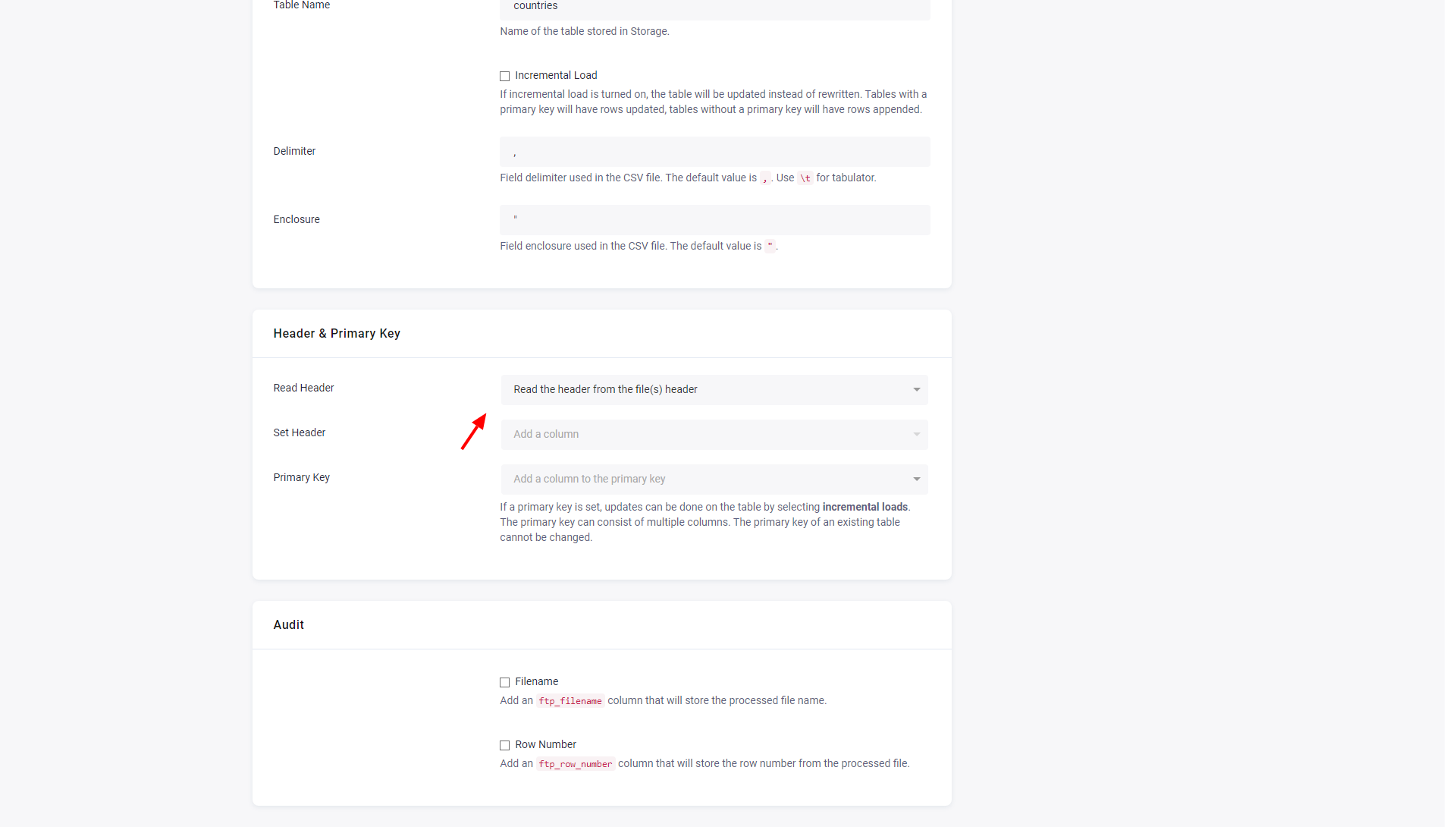Image resolution: width=1456 pixels, height=827 pixels.
Task: Click 'Name of the table stored in Storage' text
Action: pyautogui.click(x=584, y=32)
